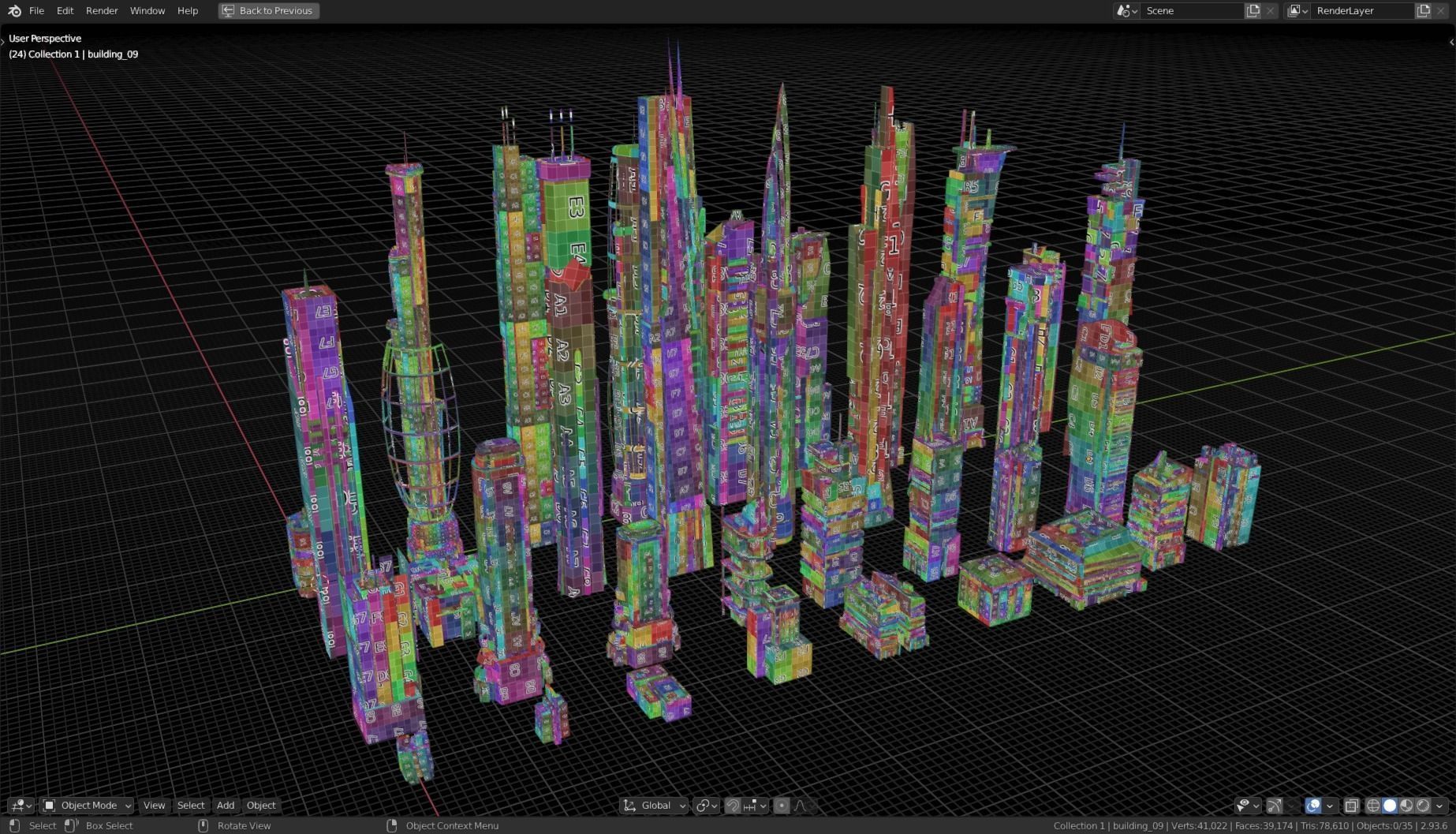Edit the Scene name field
Image resolution: width=1456 pixels, height=834 pixels.
click(1192, 11)
